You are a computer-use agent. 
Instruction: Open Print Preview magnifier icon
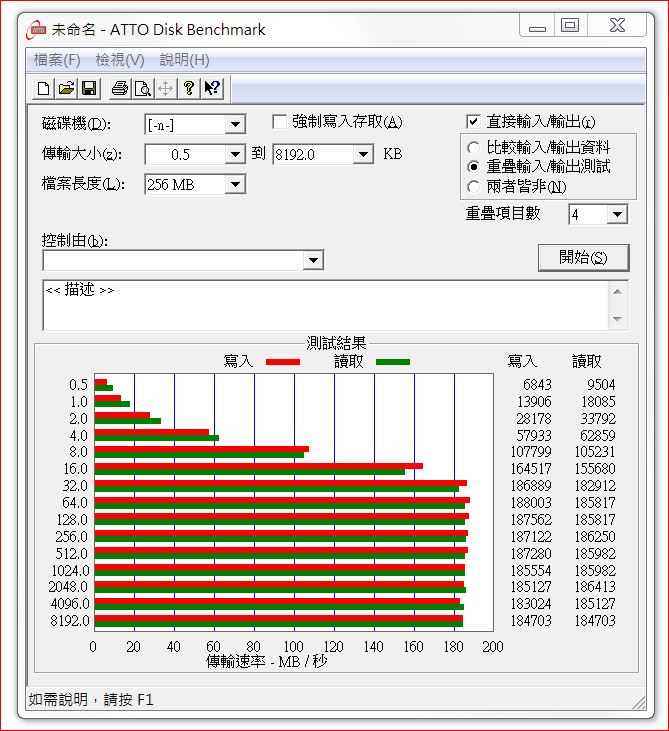click(143, 88)
